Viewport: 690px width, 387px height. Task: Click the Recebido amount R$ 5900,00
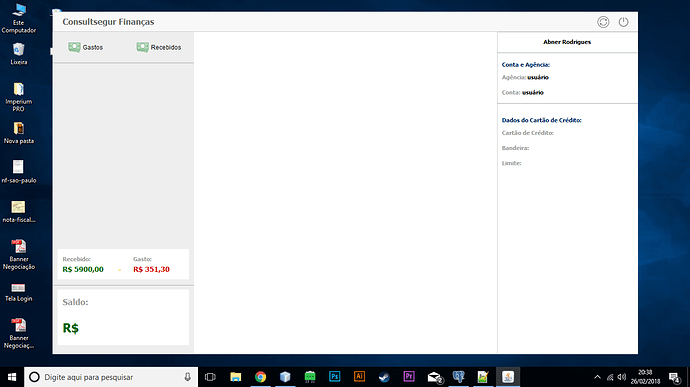tap(83, 269)
